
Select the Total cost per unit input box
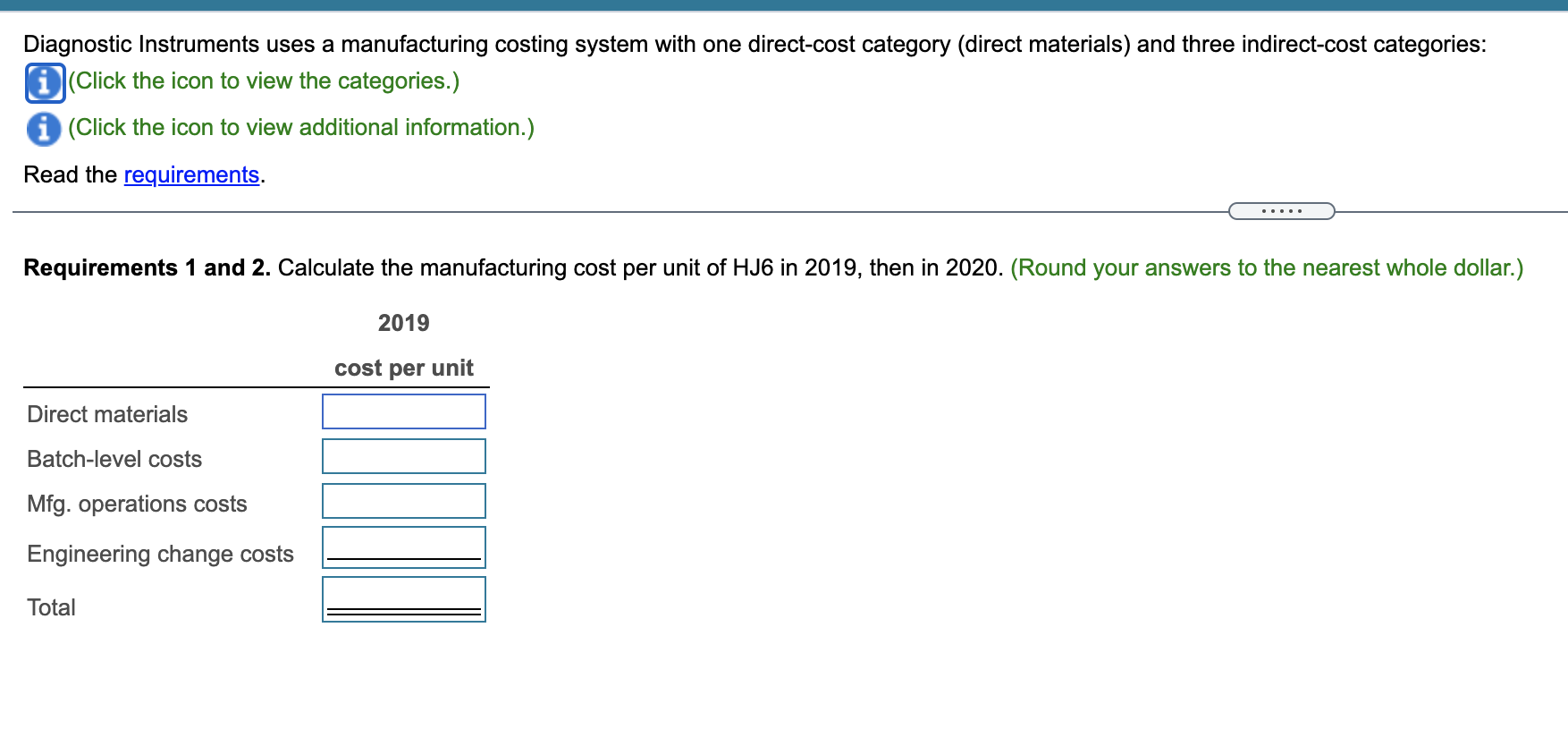pyautogui.click(x=403, y=598)
